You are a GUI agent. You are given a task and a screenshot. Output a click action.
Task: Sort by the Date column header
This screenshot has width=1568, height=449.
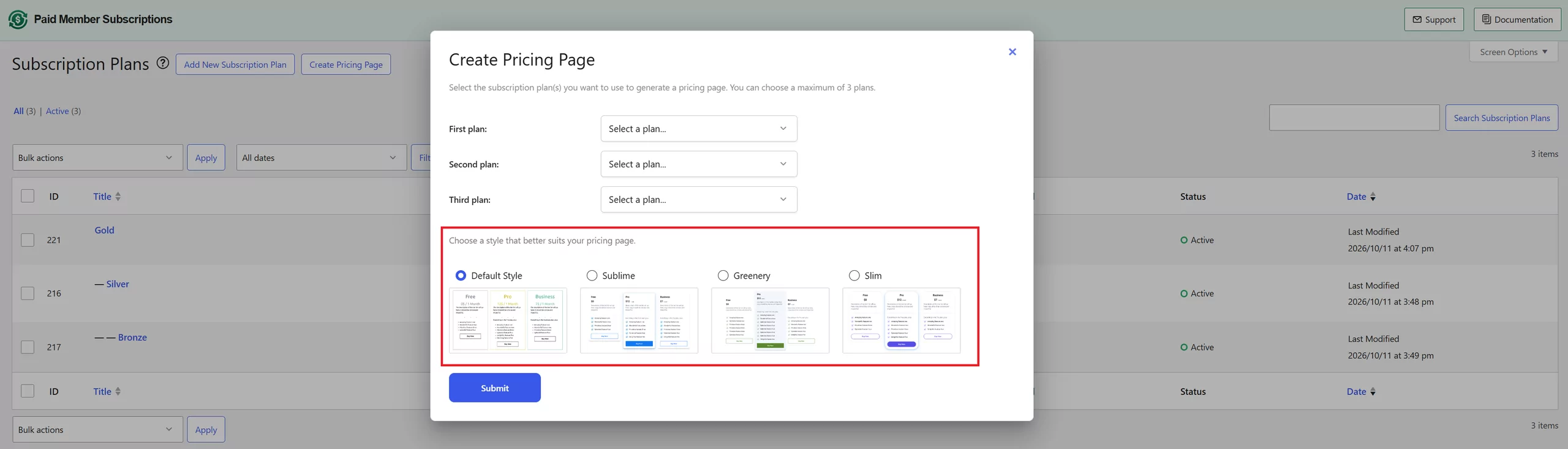pyautogui.click(x=1361, y=197)
